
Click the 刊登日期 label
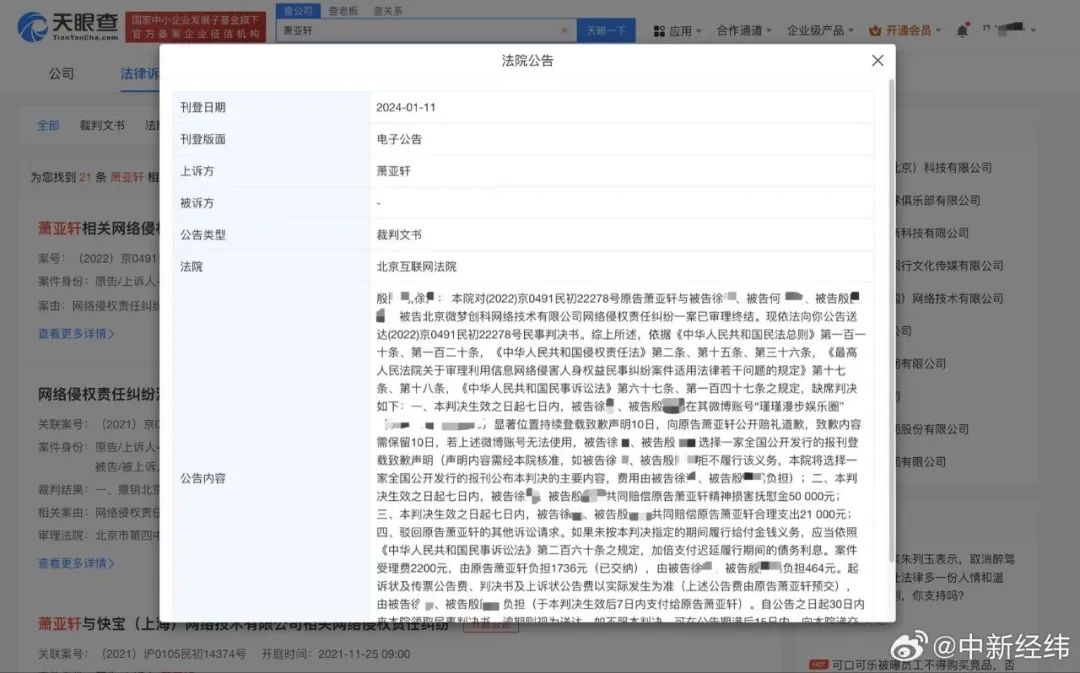point(202,107)
